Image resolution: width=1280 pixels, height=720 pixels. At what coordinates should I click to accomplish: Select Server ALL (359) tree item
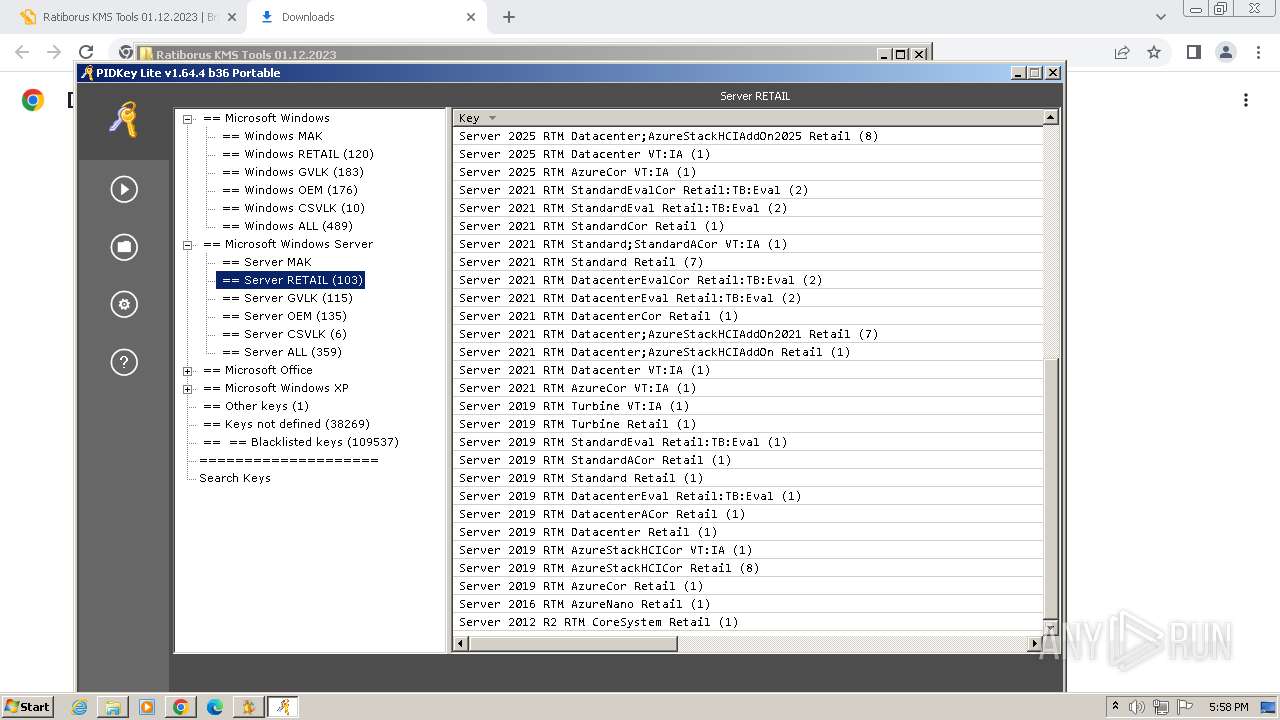(x=281, y=352)
